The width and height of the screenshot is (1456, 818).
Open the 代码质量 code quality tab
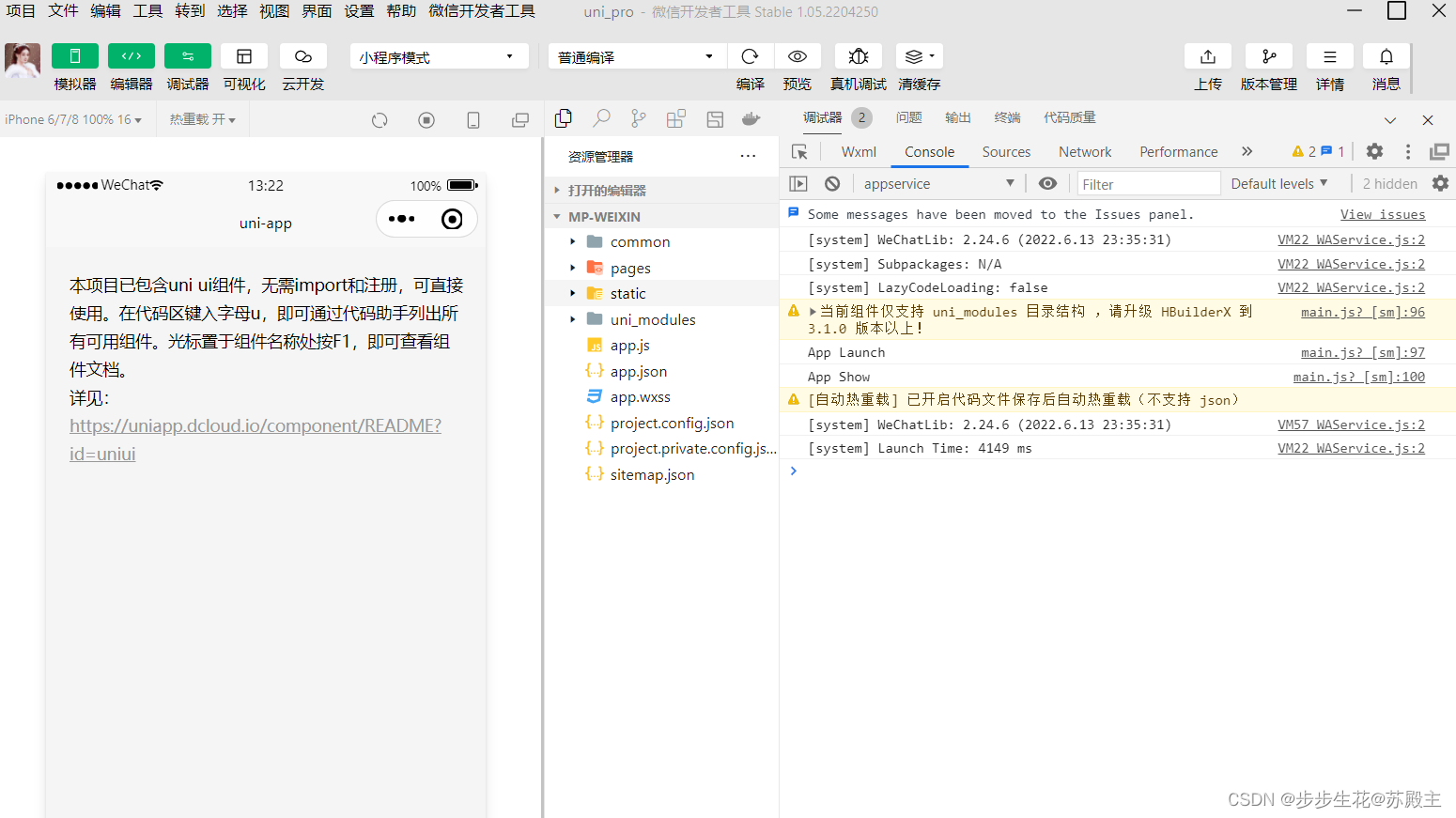(x=1069, y=117)
